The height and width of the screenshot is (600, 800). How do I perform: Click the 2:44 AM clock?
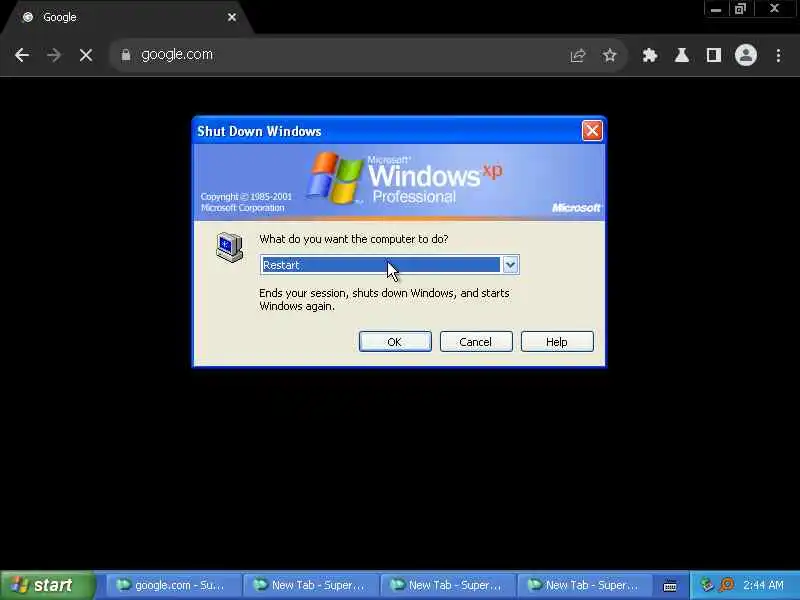[x=763, y=585]
